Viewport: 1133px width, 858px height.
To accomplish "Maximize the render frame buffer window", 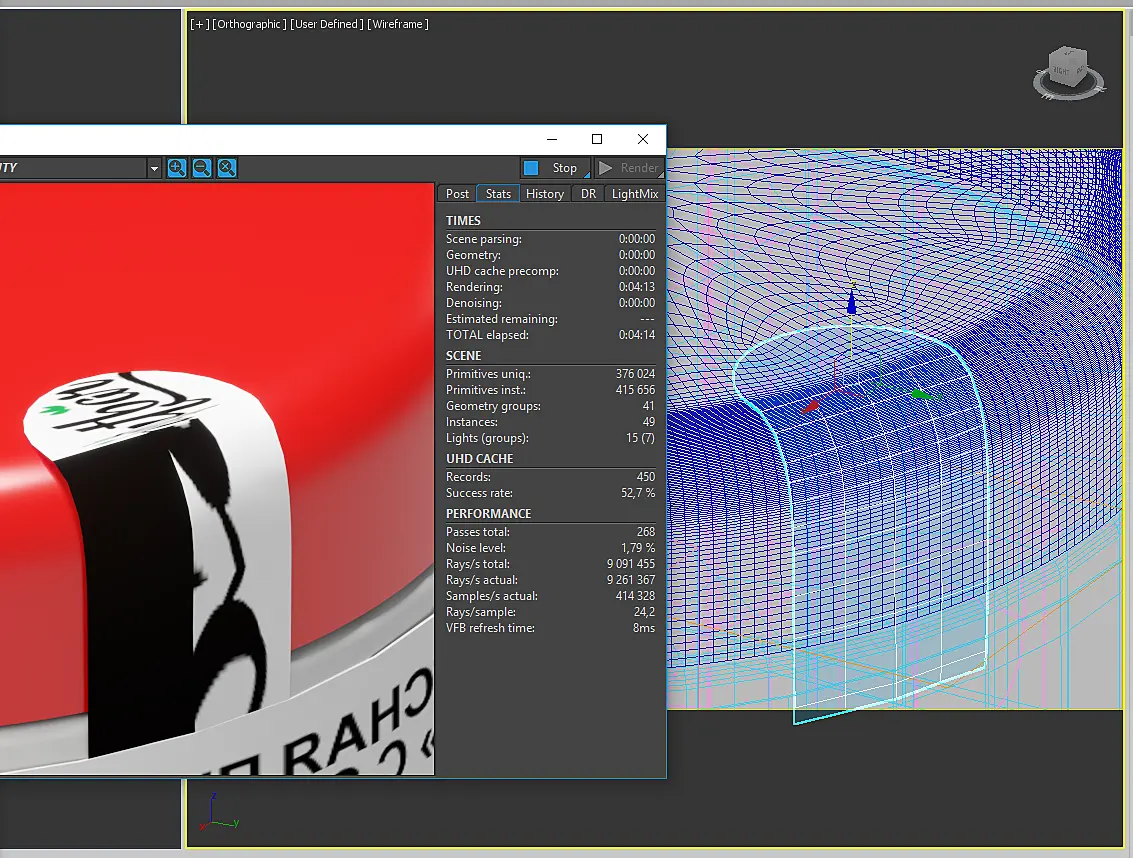I will coord(597,139).
